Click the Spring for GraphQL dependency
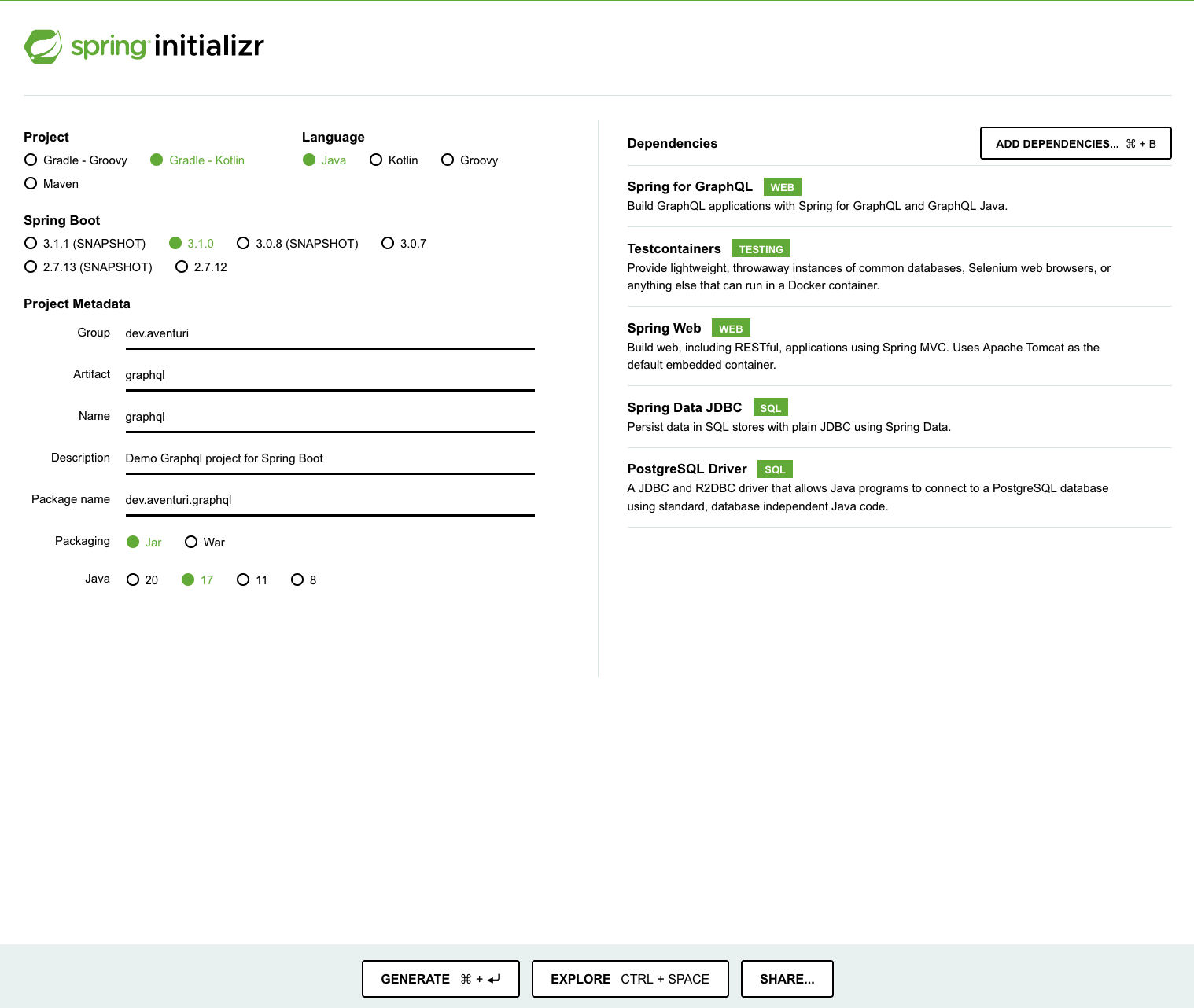Image resolution: width=1194 pixels, height=1008 pixels. tap(899, 196)
